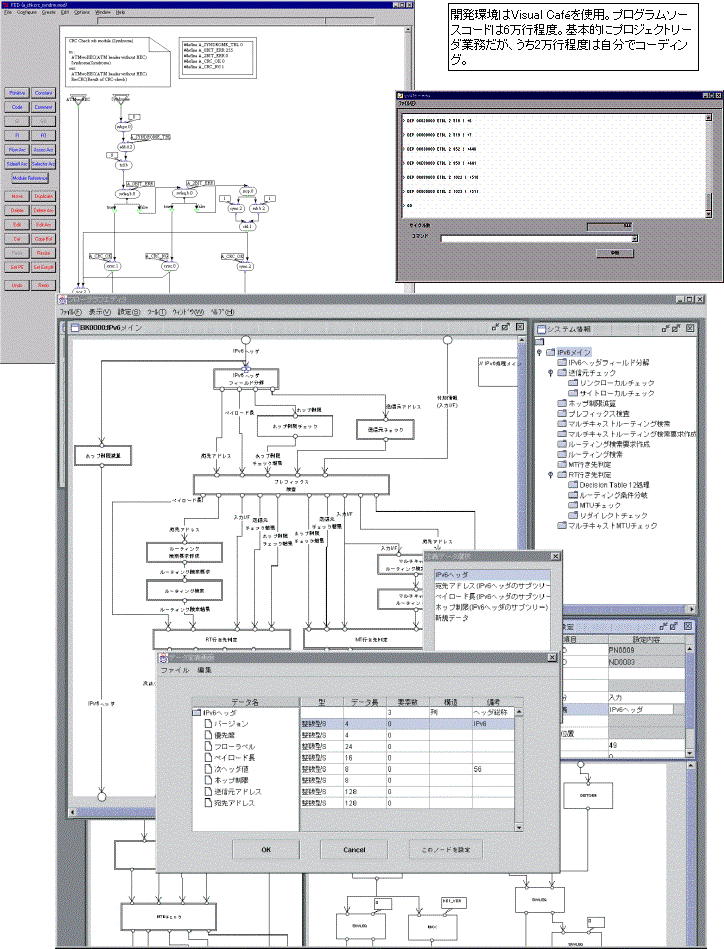Open the command combo box dropdown arrow
The height and width of the screenshot is (949, 724).
(x=634, y=238)
